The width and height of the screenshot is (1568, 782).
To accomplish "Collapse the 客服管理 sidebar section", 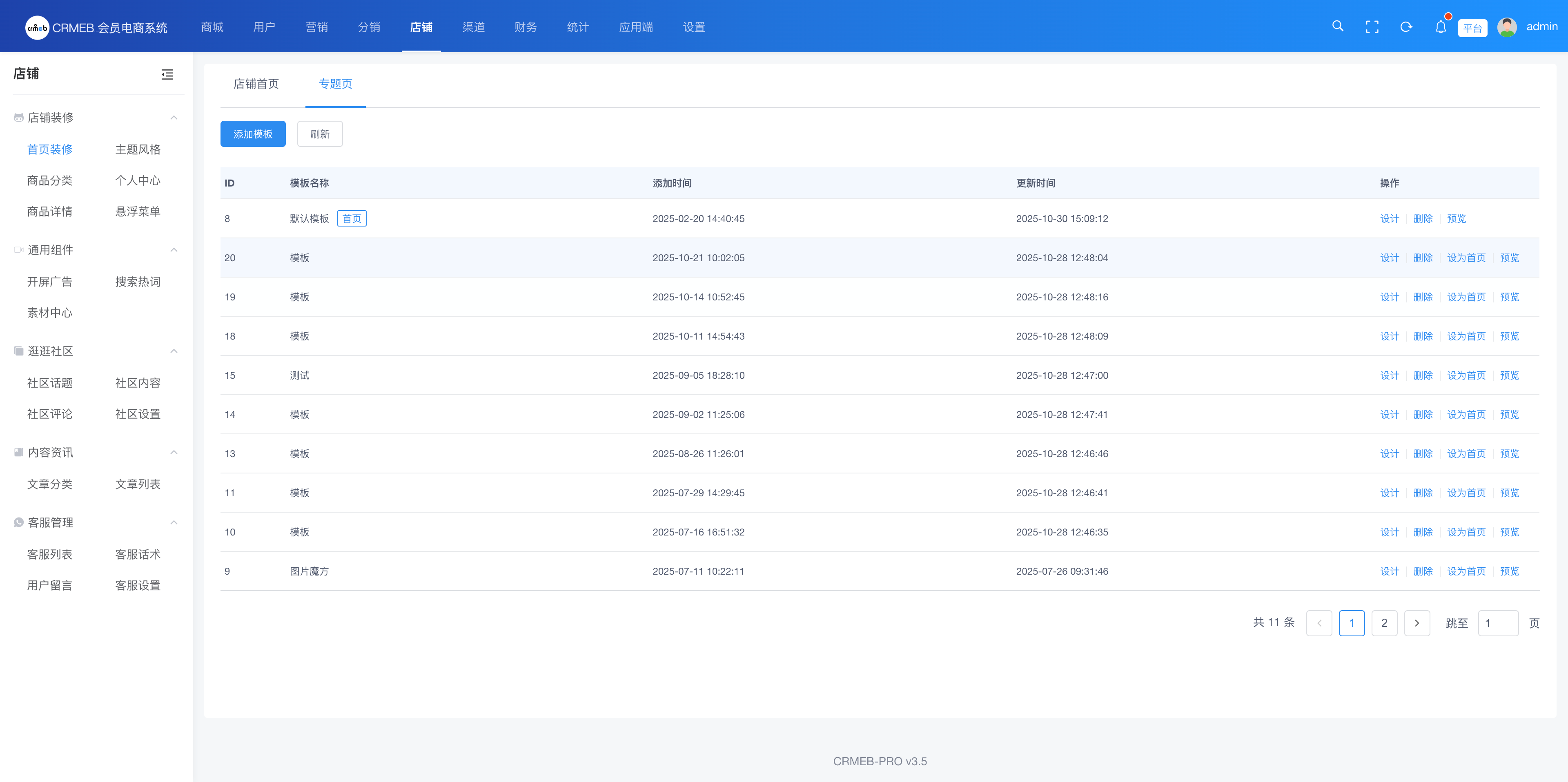I will click(x=174, y=523).
